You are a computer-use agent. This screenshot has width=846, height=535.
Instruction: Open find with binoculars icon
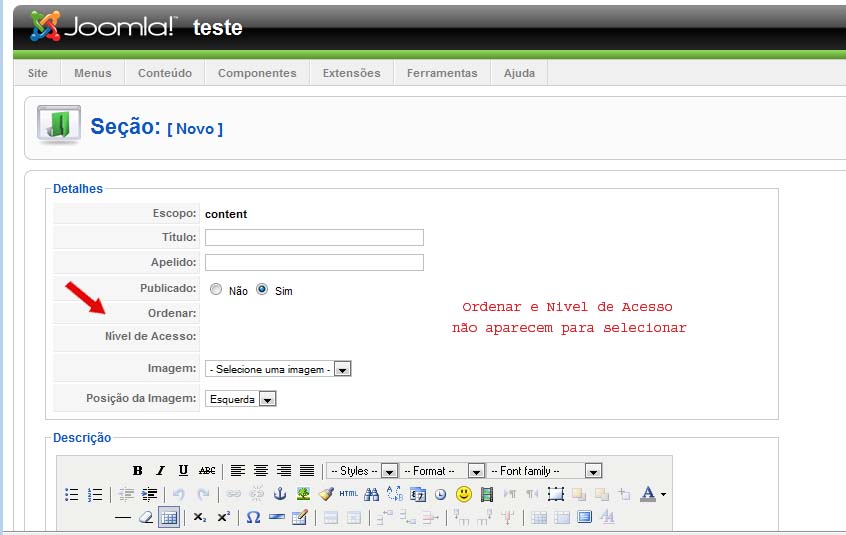point(372,494)
